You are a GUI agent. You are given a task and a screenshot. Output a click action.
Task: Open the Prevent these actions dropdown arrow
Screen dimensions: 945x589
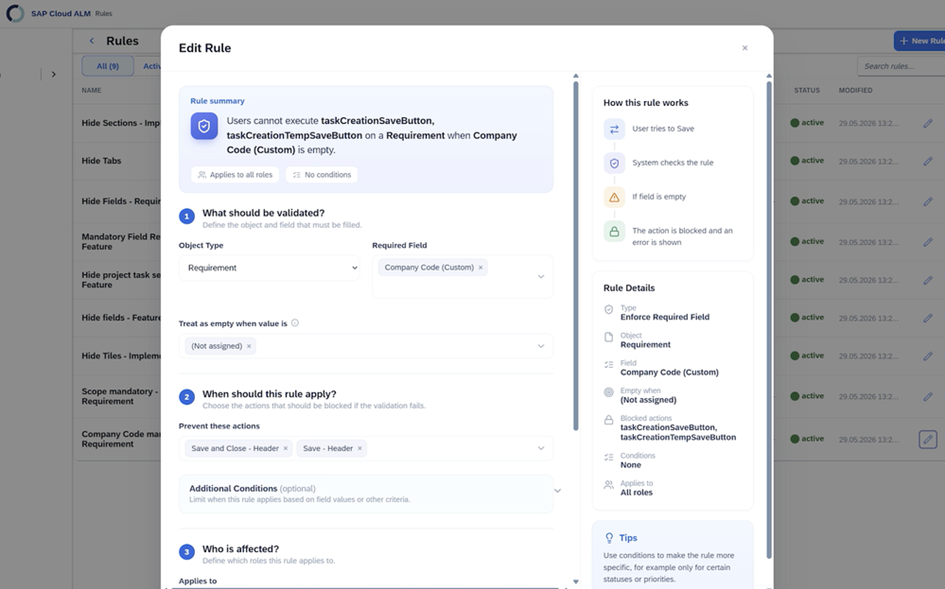(x=541, y=449)
